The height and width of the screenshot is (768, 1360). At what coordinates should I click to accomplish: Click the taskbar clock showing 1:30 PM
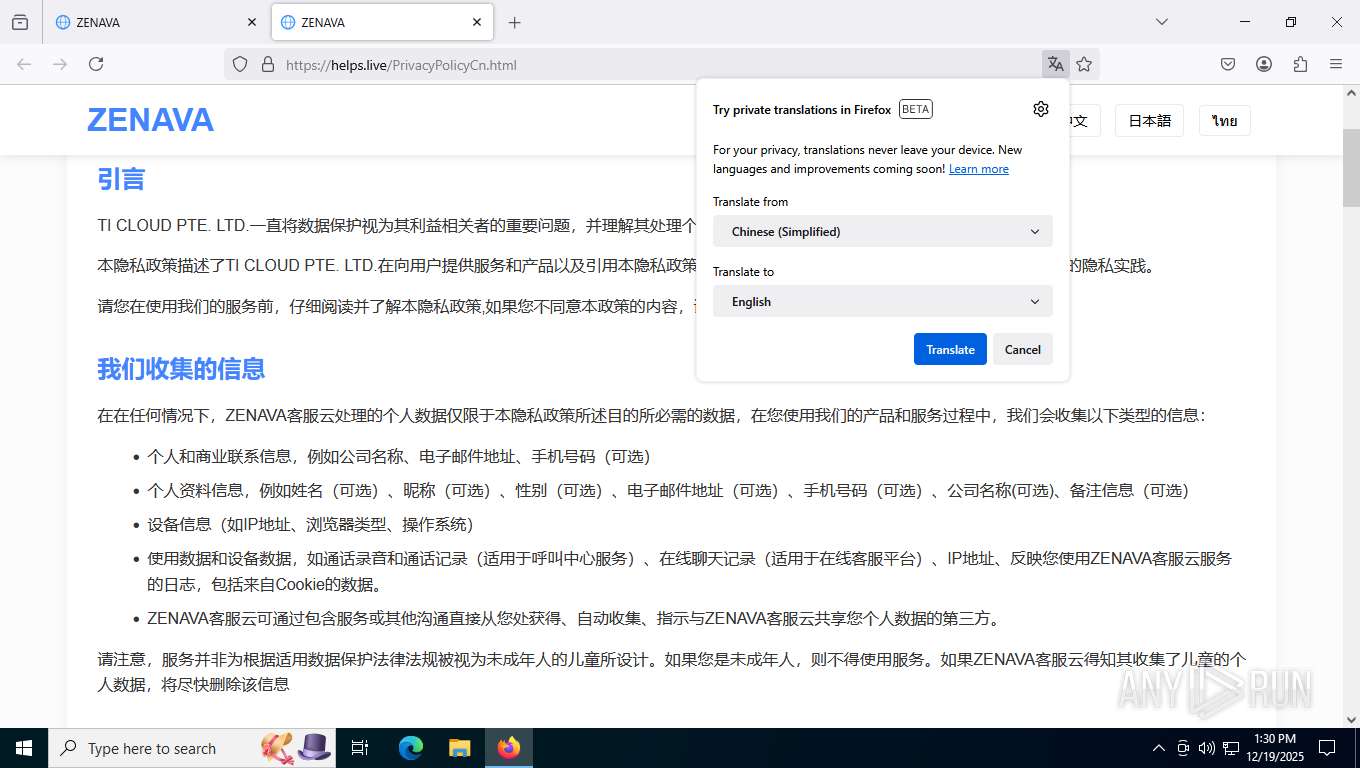click(x=1274, y=748)
